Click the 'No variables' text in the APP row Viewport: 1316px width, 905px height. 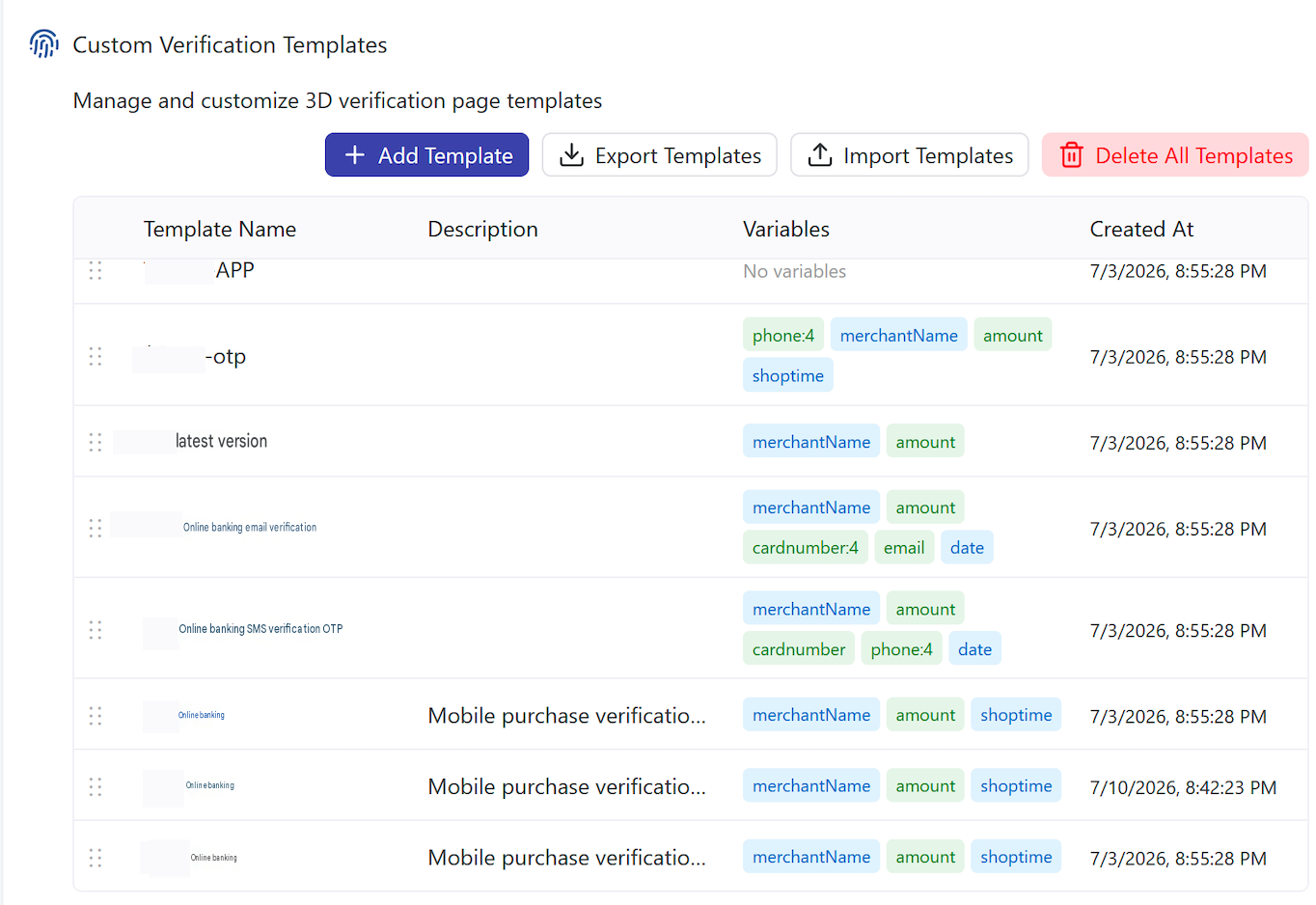point(794,272)
